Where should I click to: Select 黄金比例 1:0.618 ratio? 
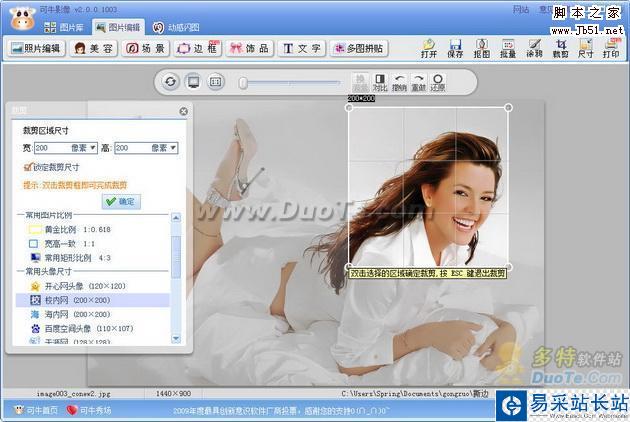70,229
